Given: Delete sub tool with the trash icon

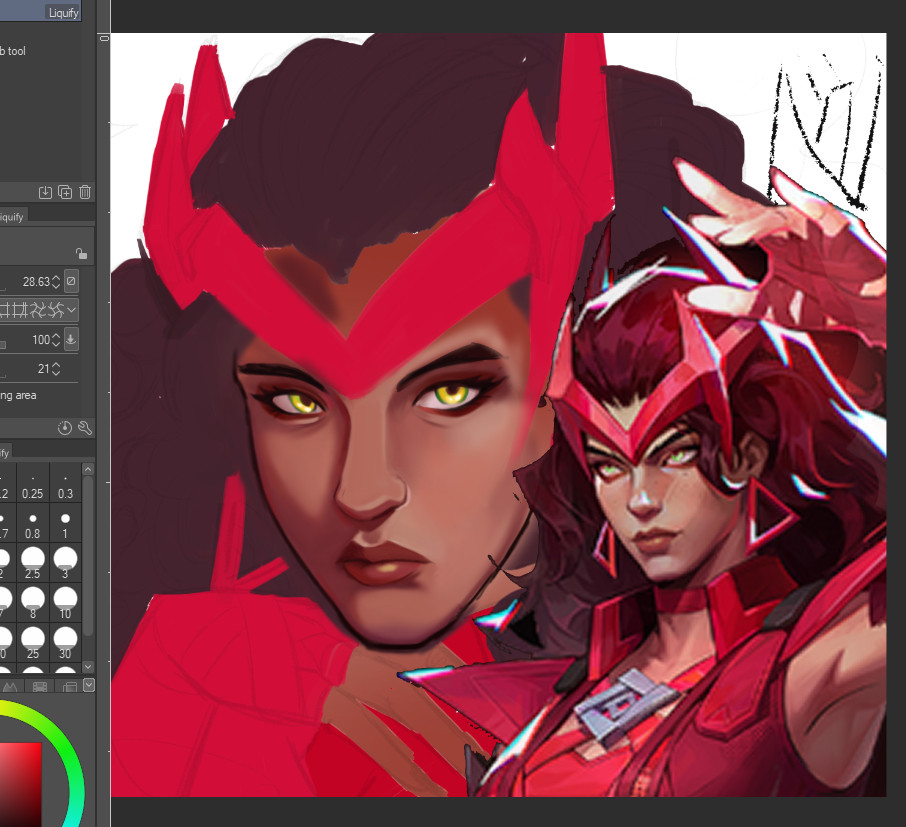Looking at the screenshot, I should click(x=85, y=192).
